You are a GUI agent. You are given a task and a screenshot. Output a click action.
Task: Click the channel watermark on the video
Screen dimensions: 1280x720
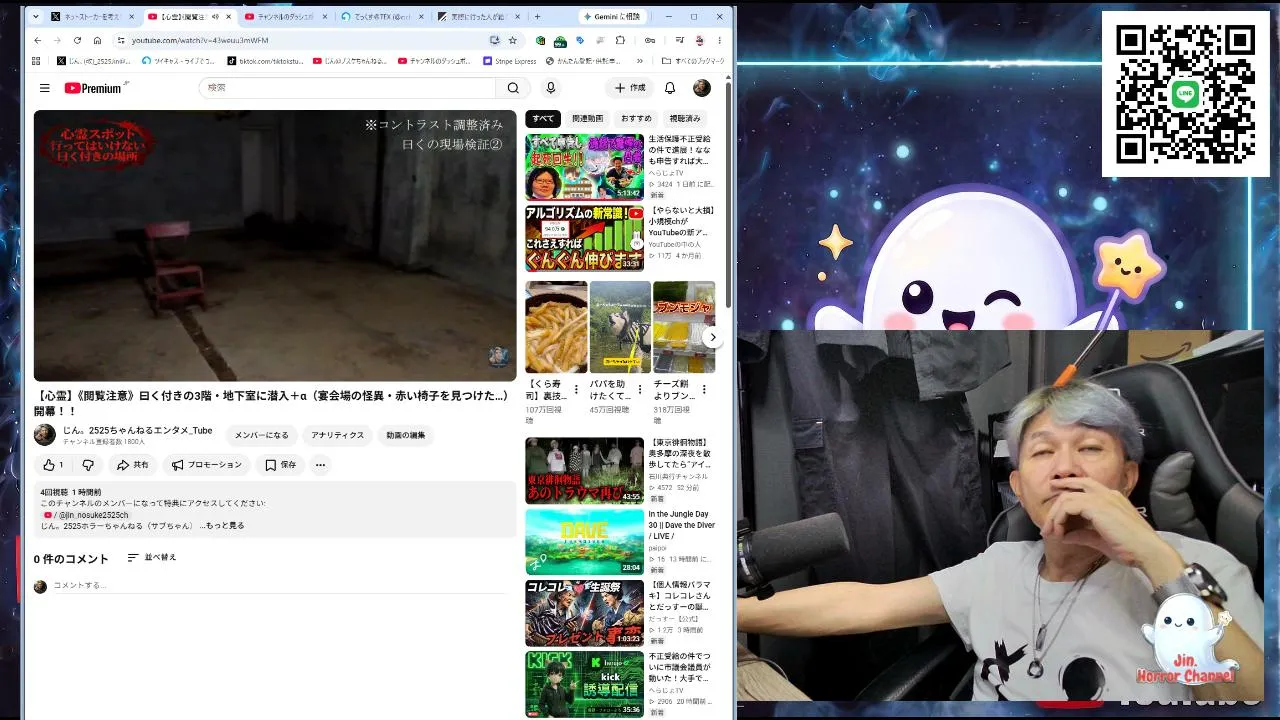click(499, 357)
